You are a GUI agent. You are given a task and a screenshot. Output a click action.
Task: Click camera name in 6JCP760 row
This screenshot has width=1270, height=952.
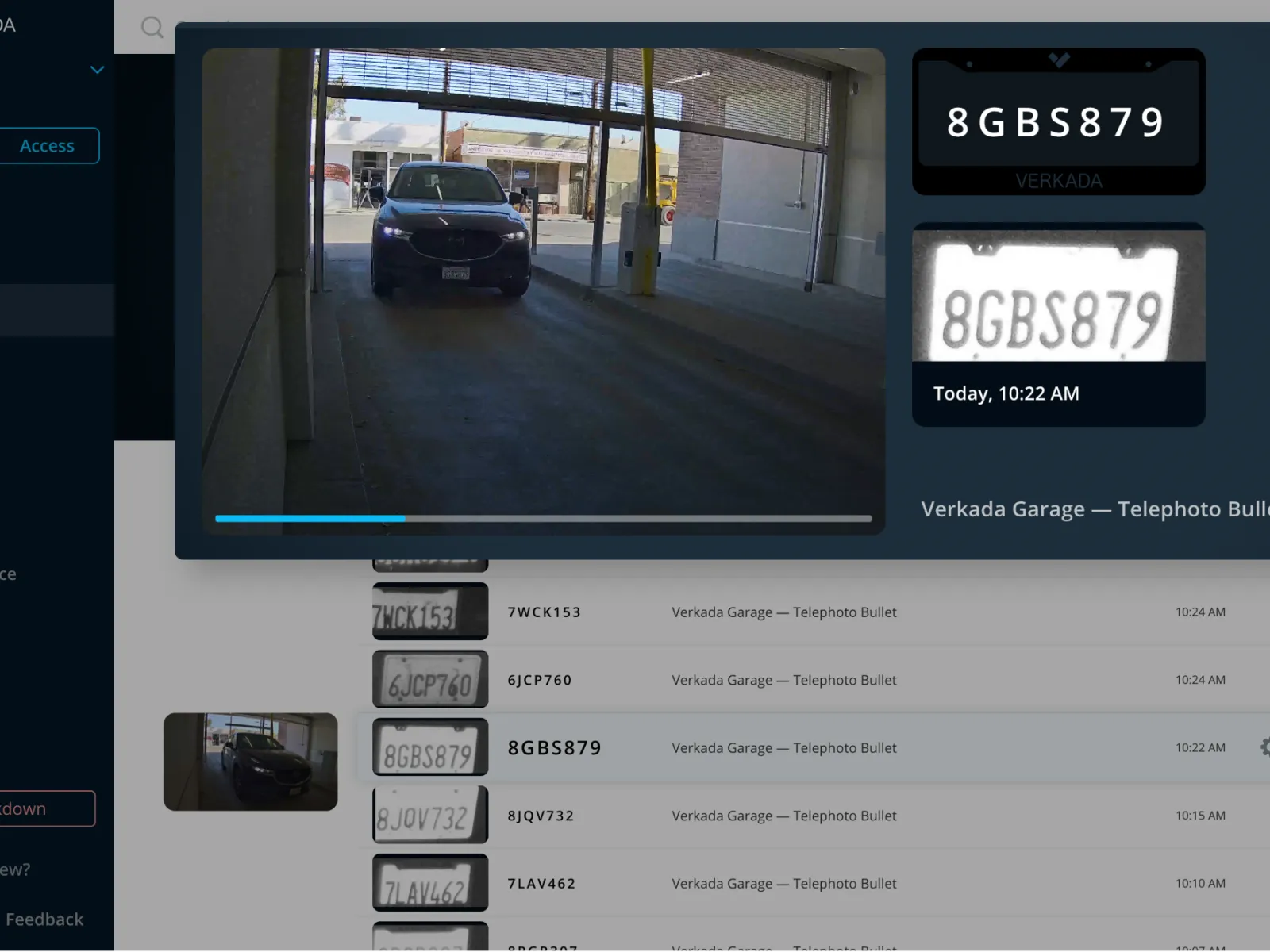point(784,680)
